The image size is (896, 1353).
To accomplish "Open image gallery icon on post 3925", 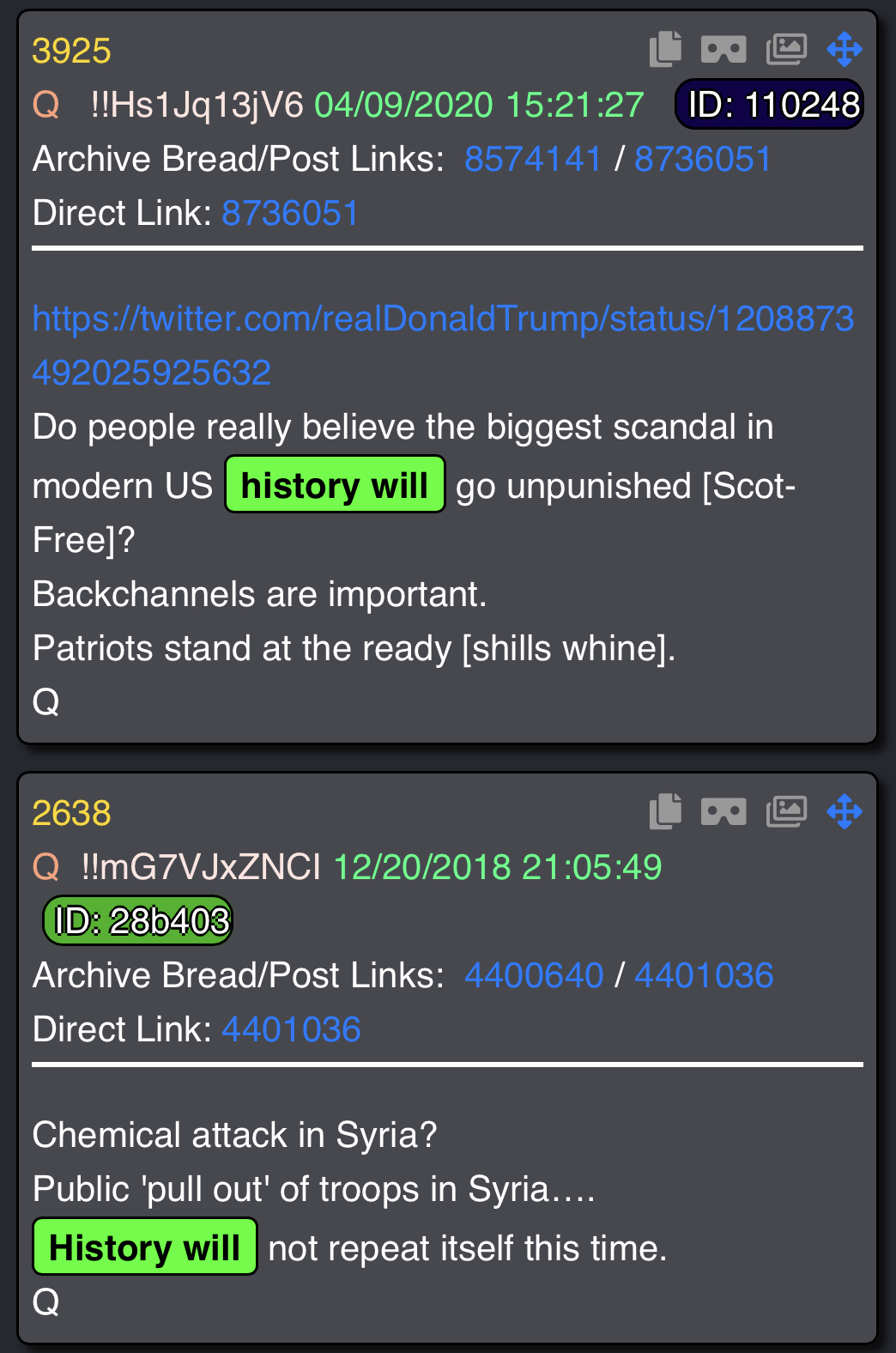I will [x=786, y=49].
